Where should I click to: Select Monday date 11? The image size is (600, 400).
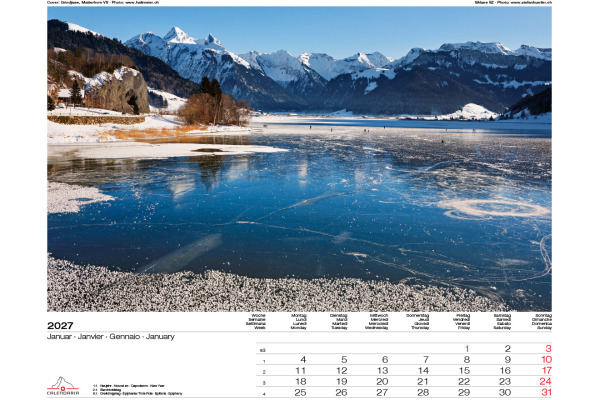pyautogui.click(x=301, y=371)
